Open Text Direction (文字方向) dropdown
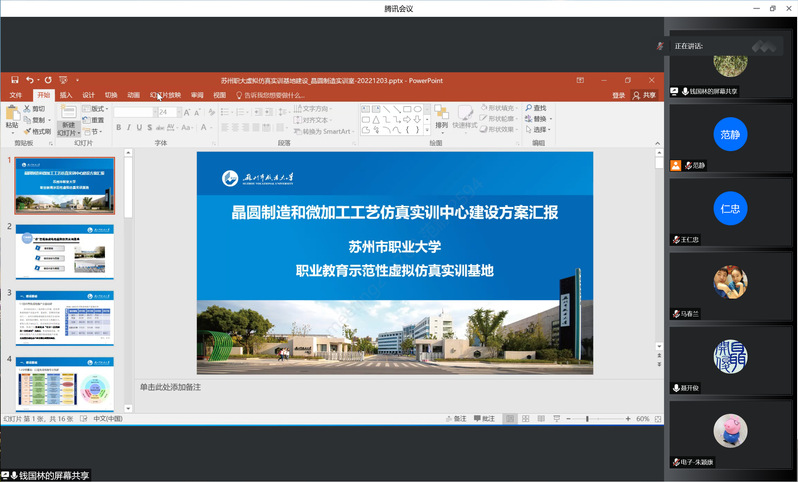798x482 pixels. pyautogui.click(x=313, y=109)
